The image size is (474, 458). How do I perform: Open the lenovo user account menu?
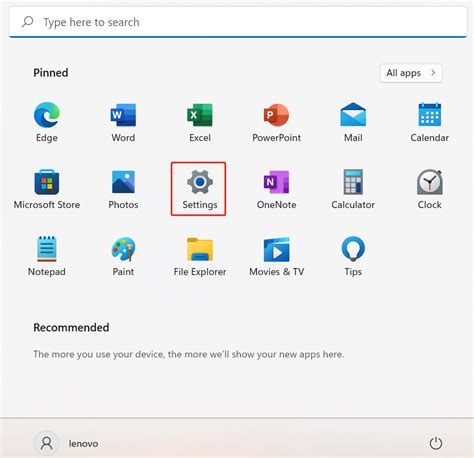pyautogui.click(x=66, y=443)
